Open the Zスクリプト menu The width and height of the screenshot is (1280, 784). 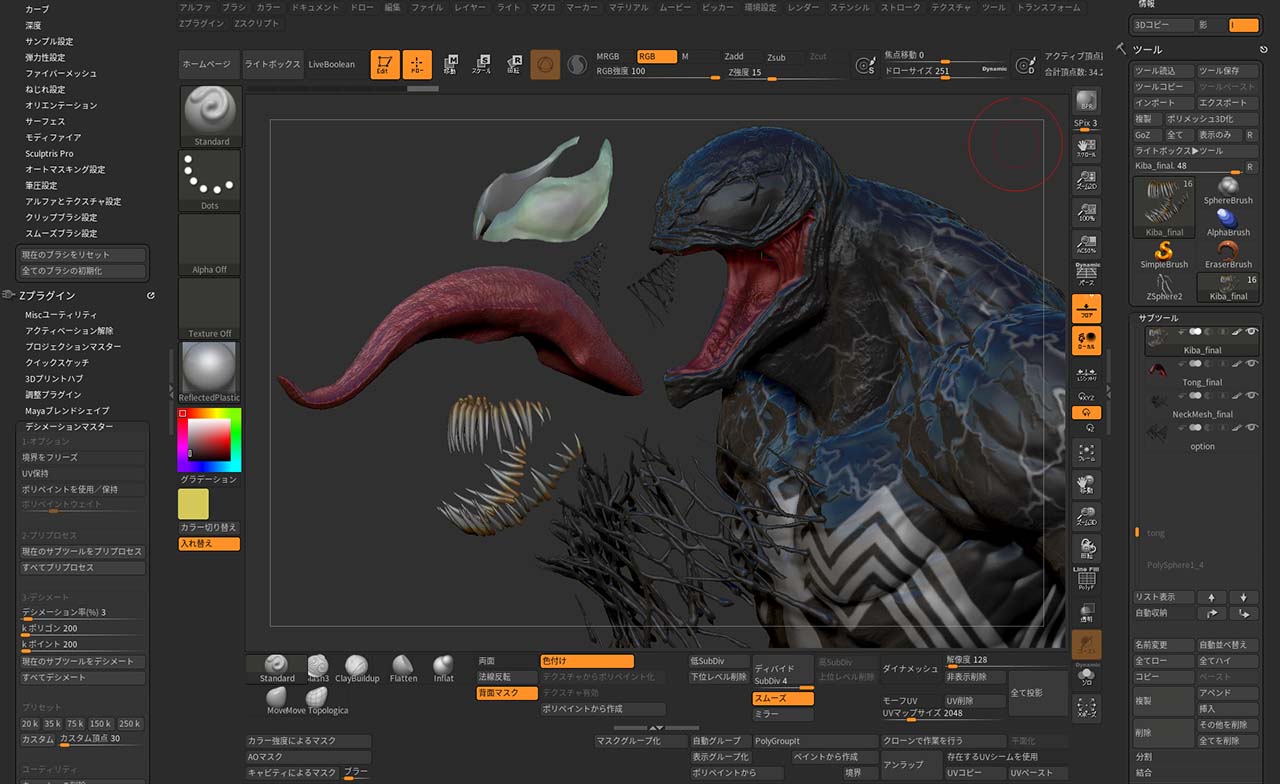point(257,22)
